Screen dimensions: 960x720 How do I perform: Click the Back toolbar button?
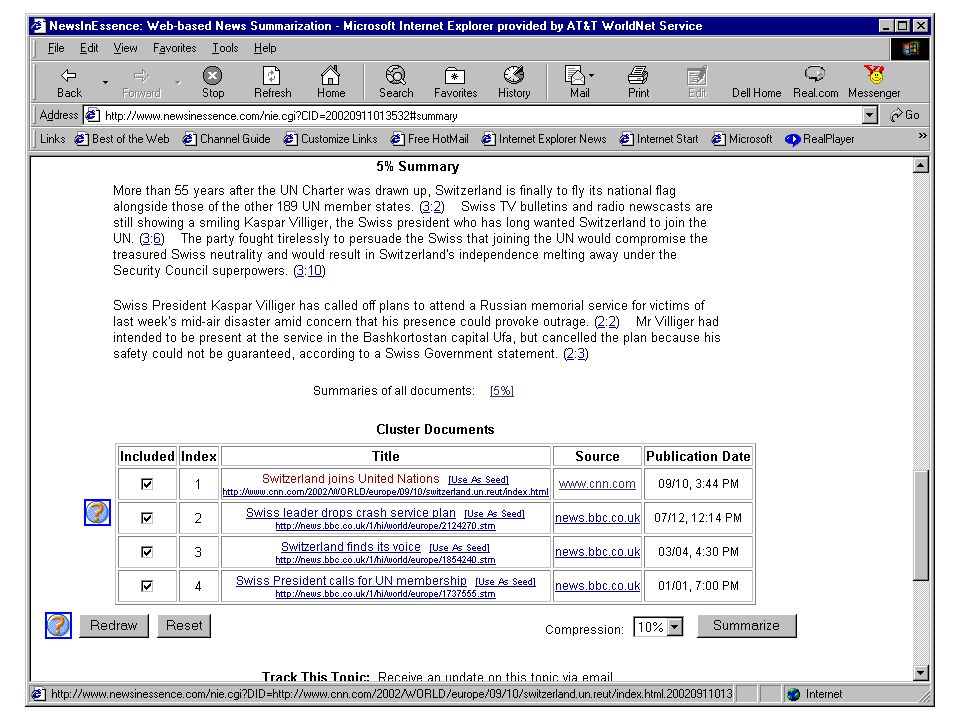pos(69,82)
